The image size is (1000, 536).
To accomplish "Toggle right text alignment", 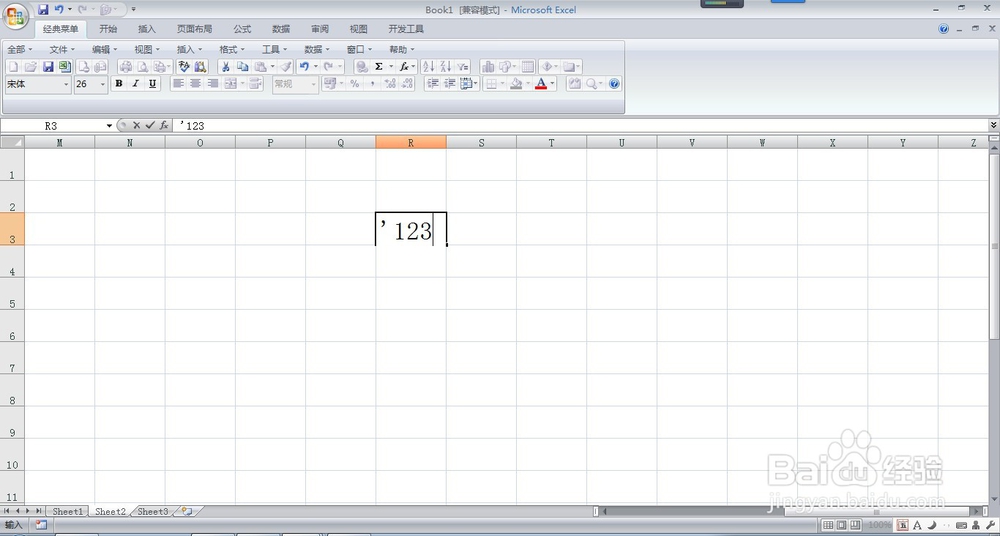I will click(213, 84).
